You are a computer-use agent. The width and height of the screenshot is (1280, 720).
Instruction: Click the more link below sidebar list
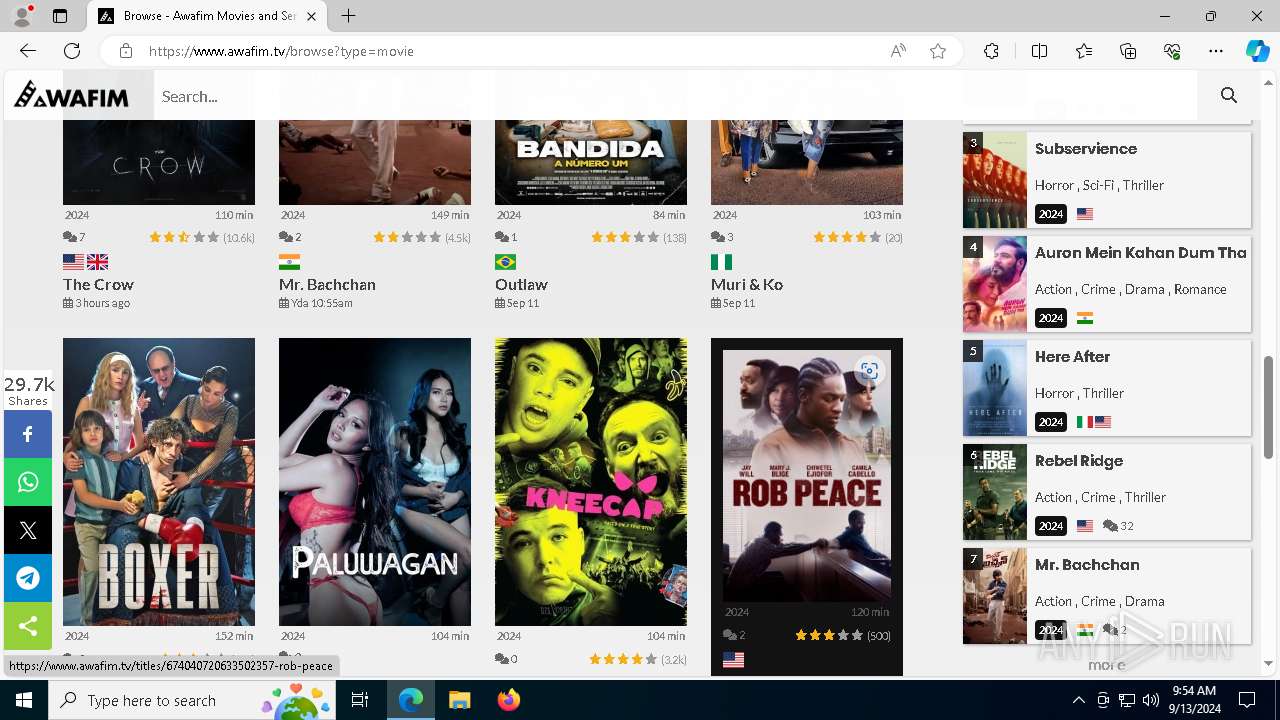[1107, 664]
